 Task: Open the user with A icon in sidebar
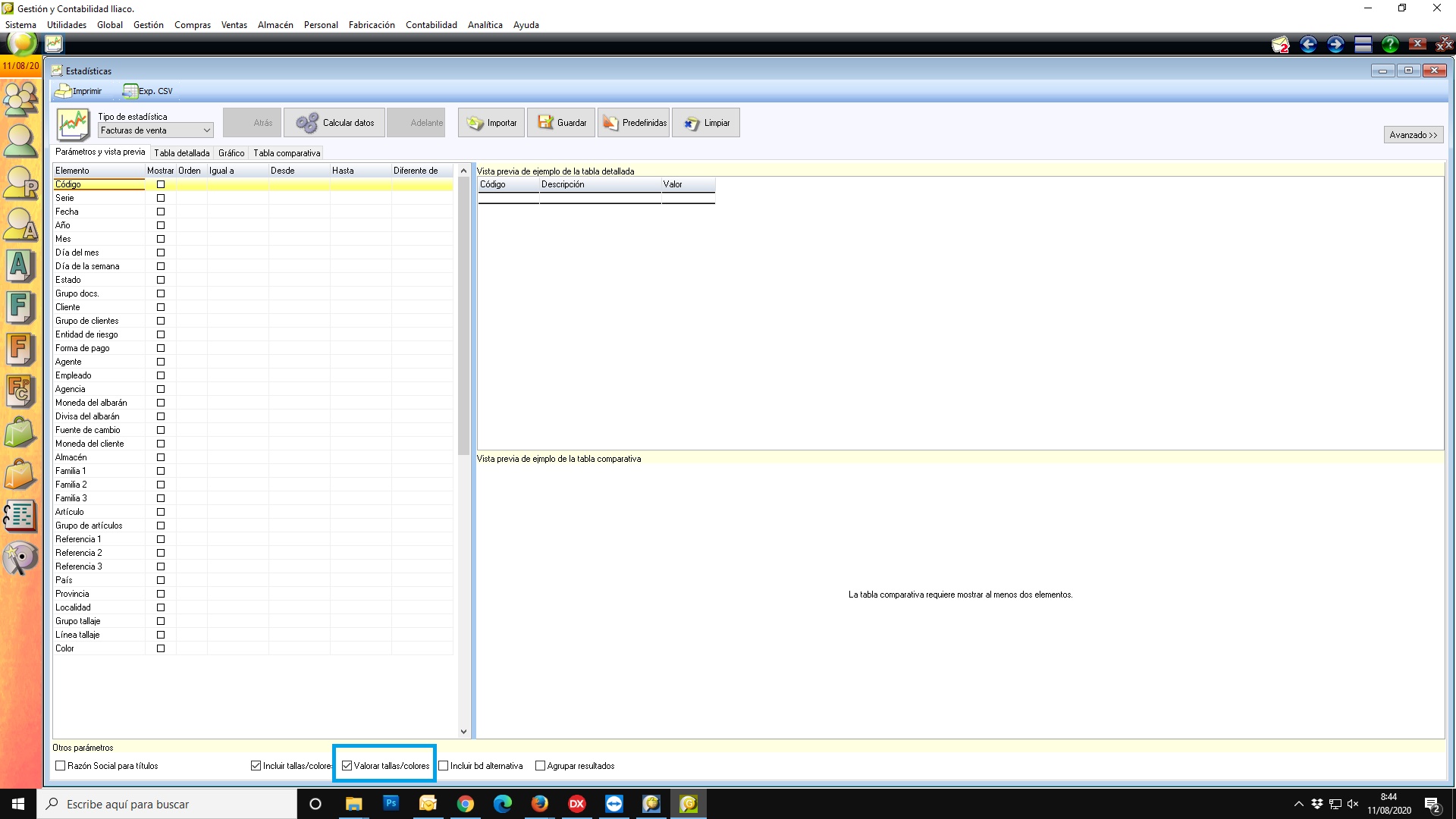coord(20,224)
